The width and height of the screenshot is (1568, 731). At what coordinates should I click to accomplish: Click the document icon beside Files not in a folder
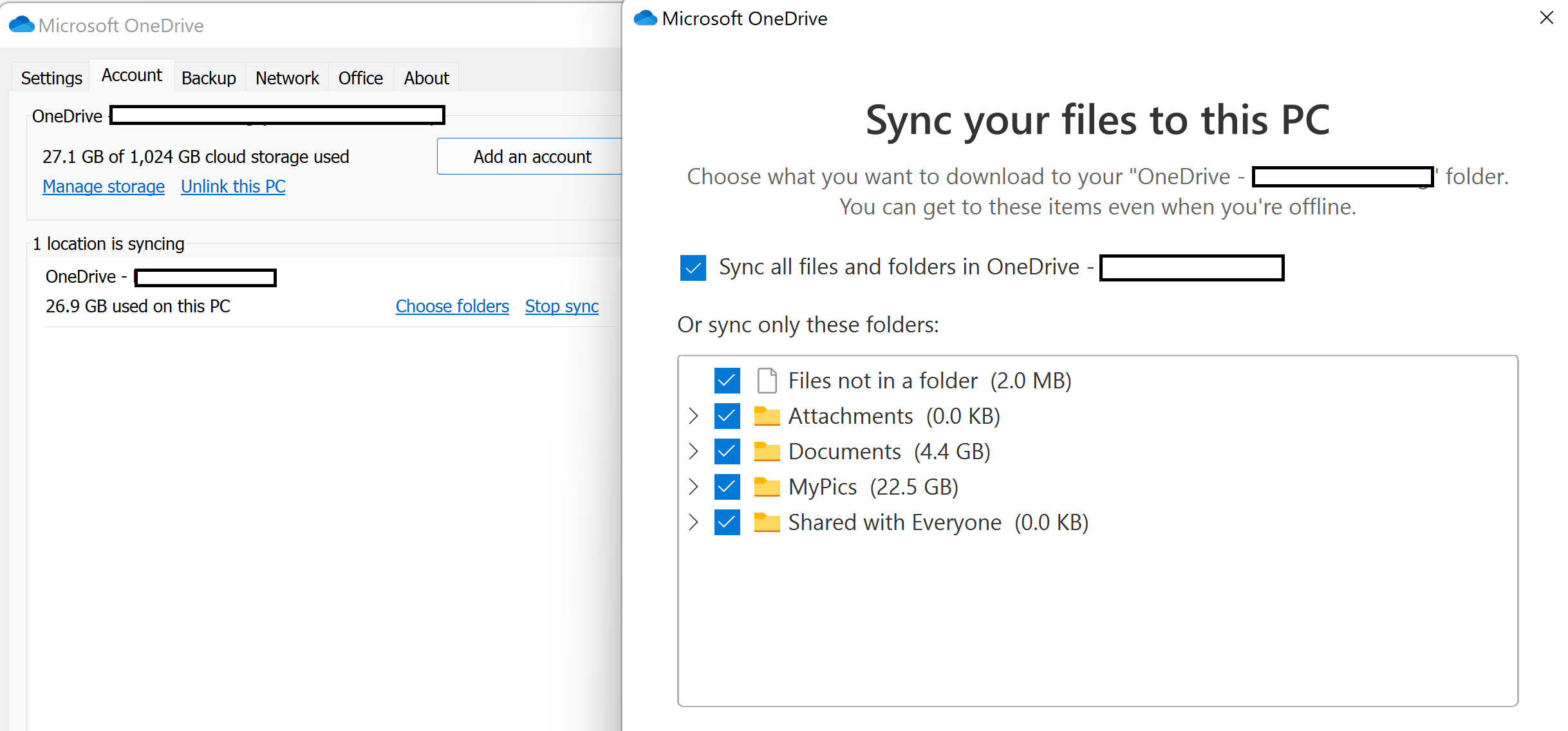pyautogui.click(x=767, y=380)
